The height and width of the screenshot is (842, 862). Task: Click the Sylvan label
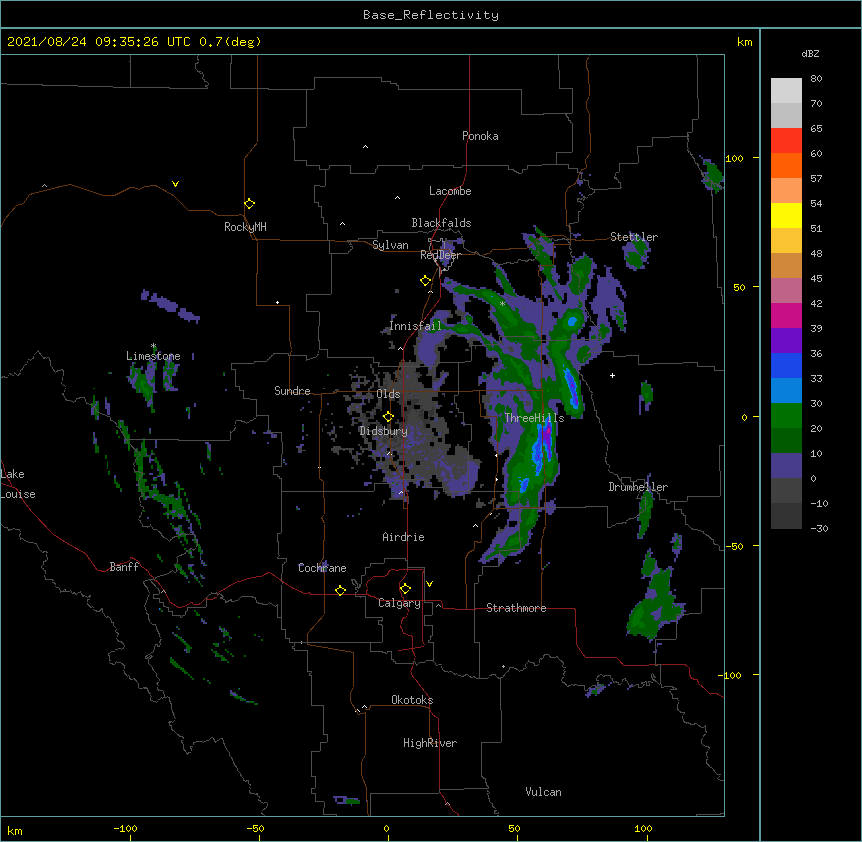(x=390, y=245)
